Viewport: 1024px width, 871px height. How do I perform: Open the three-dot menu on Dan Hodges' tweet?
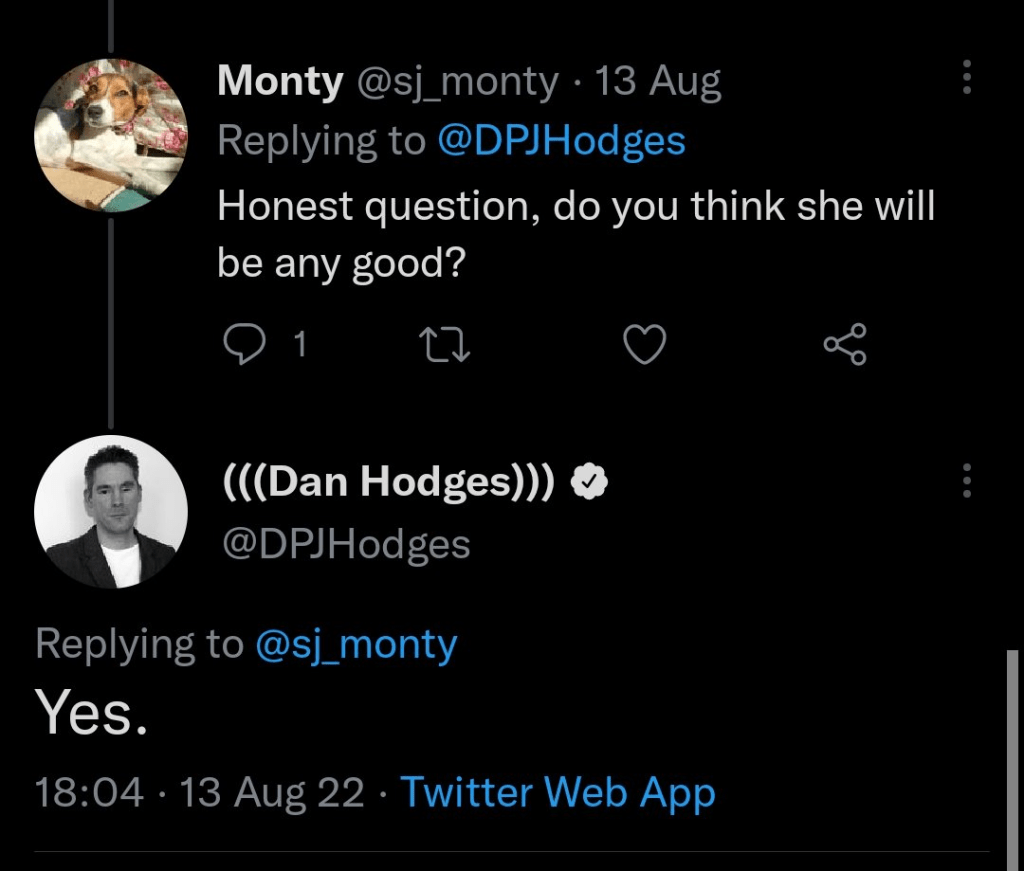(x=966, y=481)
